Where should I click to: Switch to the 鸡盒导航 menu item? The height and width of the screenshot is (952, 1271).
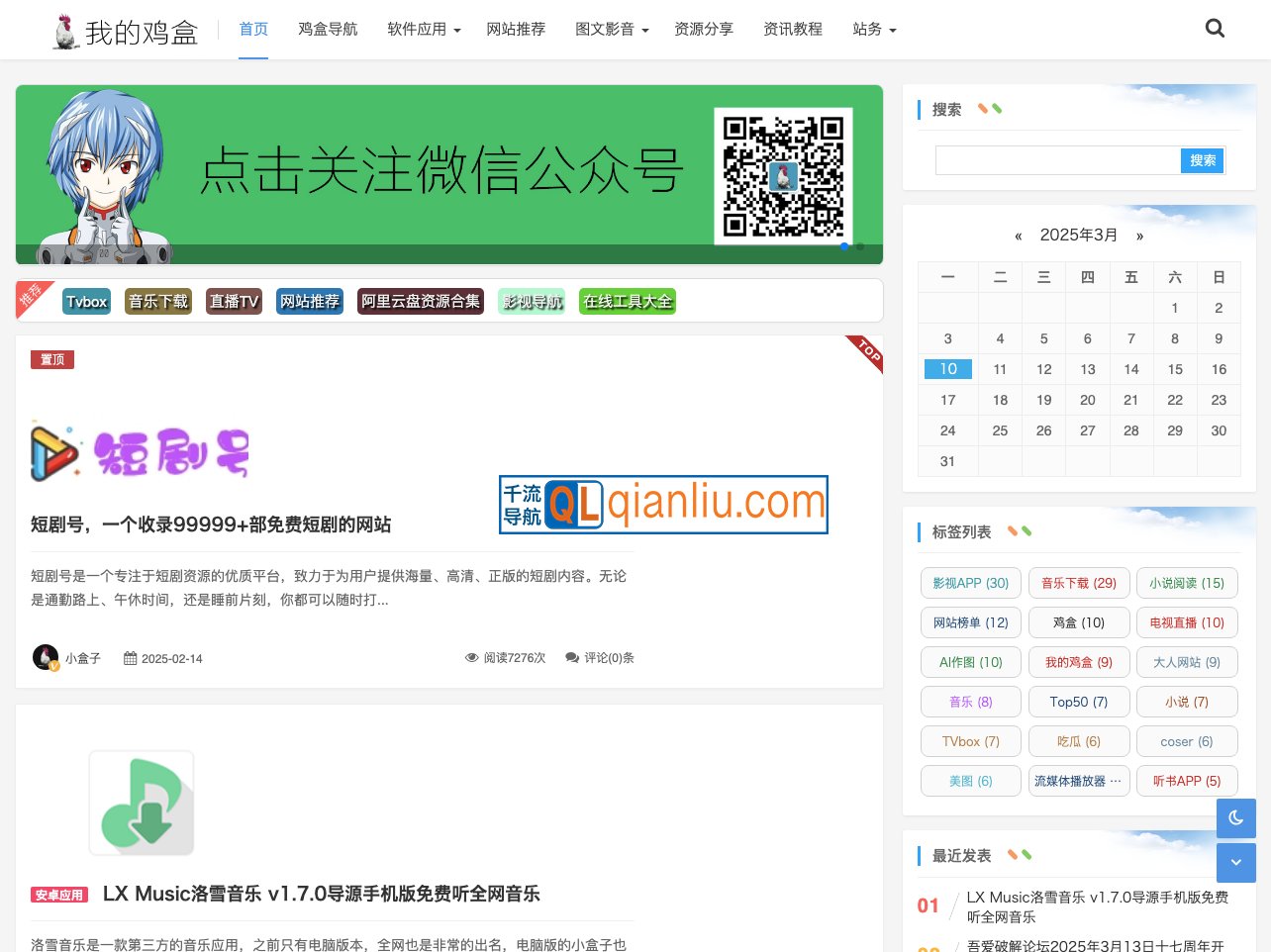(x=328, y=30)
